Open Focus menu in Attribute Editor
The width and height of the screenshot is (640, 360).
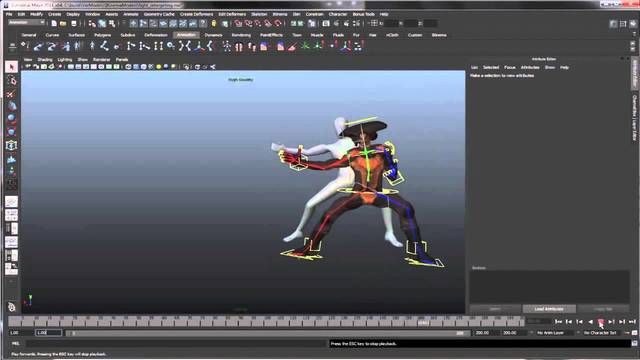(x=509, y=67)
